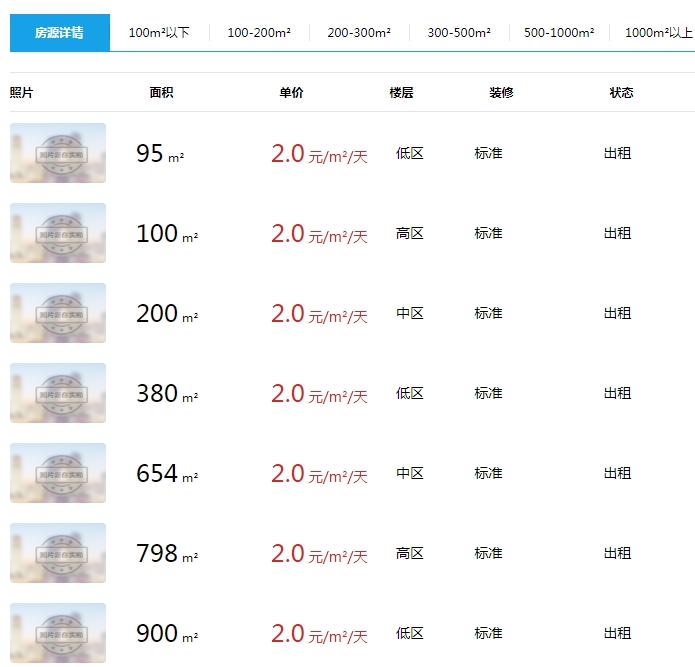The image size is (695, 667).
Task: Click 出租 status in the 100 m² row
Action: pos(617,233)
